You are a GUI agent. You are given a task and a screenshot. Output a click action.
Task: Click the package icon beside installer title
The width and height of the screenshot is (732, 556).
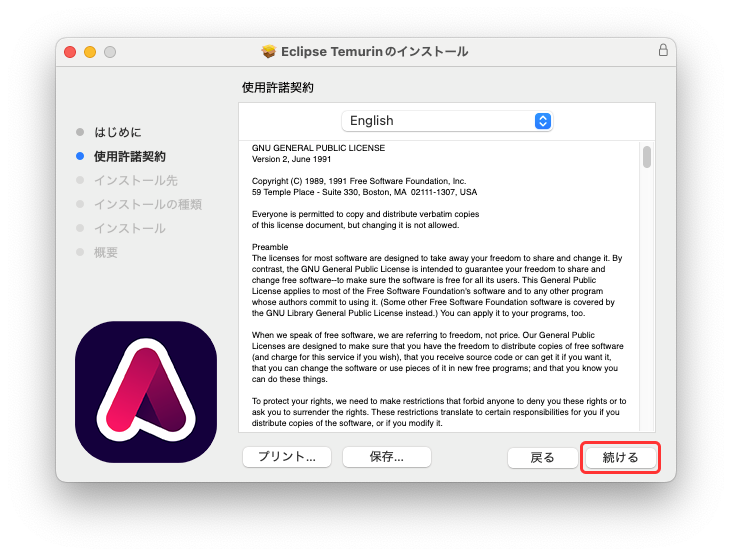pos(268,51)
